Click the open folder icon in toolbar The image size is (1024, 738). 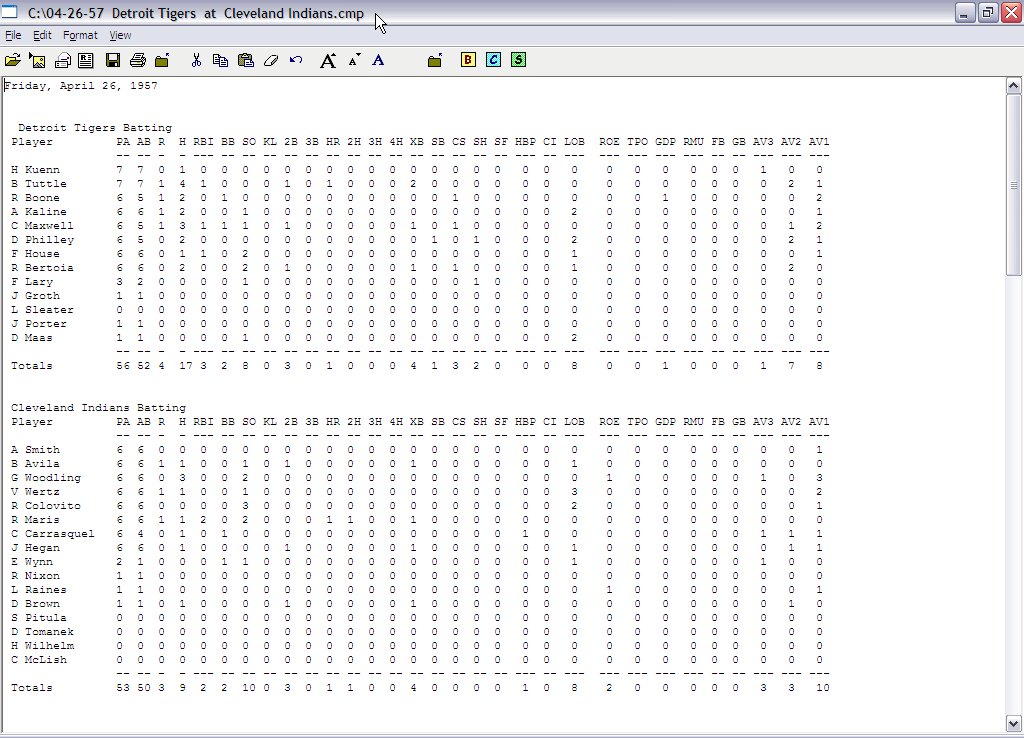12,61
